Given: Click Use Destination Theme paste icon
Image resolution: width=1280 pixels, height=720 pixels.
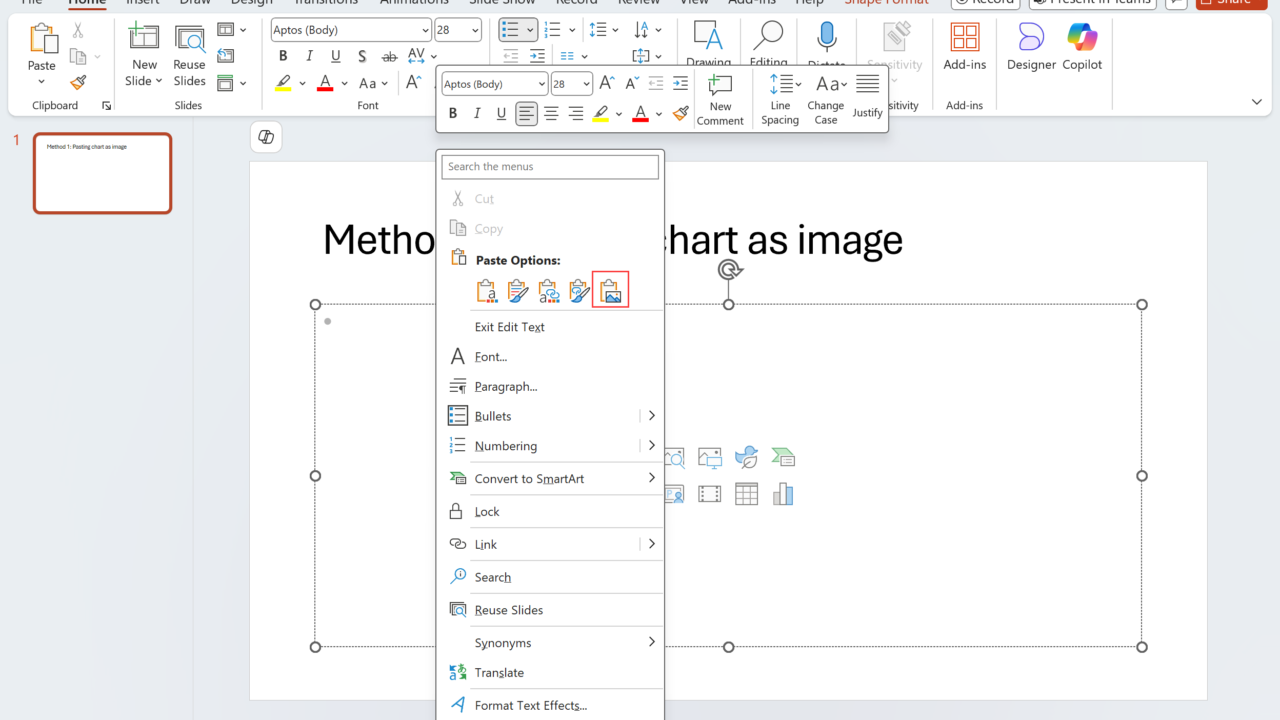Looking at the screenshot, I should coord(486,290).
